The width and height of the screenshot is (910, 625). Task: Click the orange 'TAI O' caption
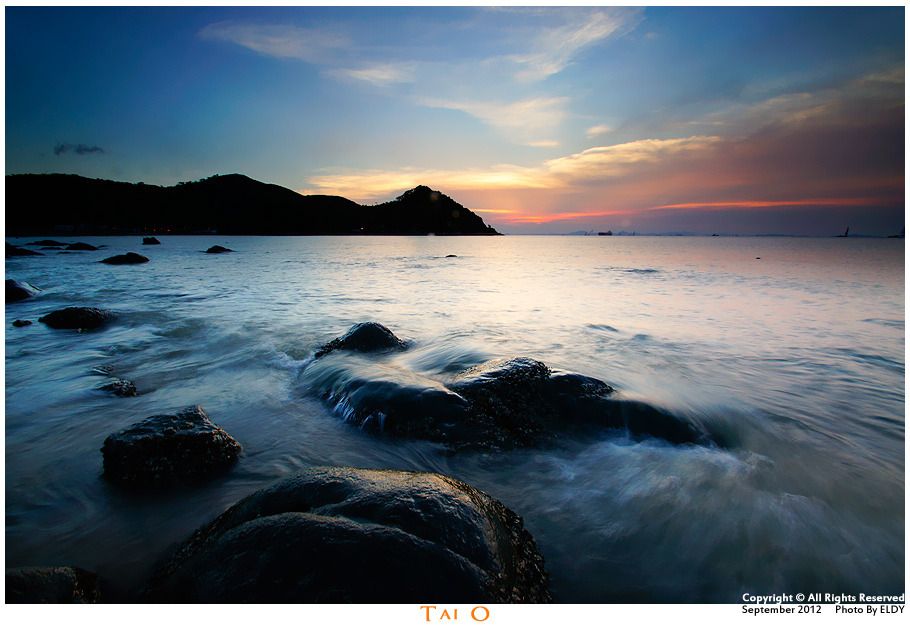click(x=455, y=613)
